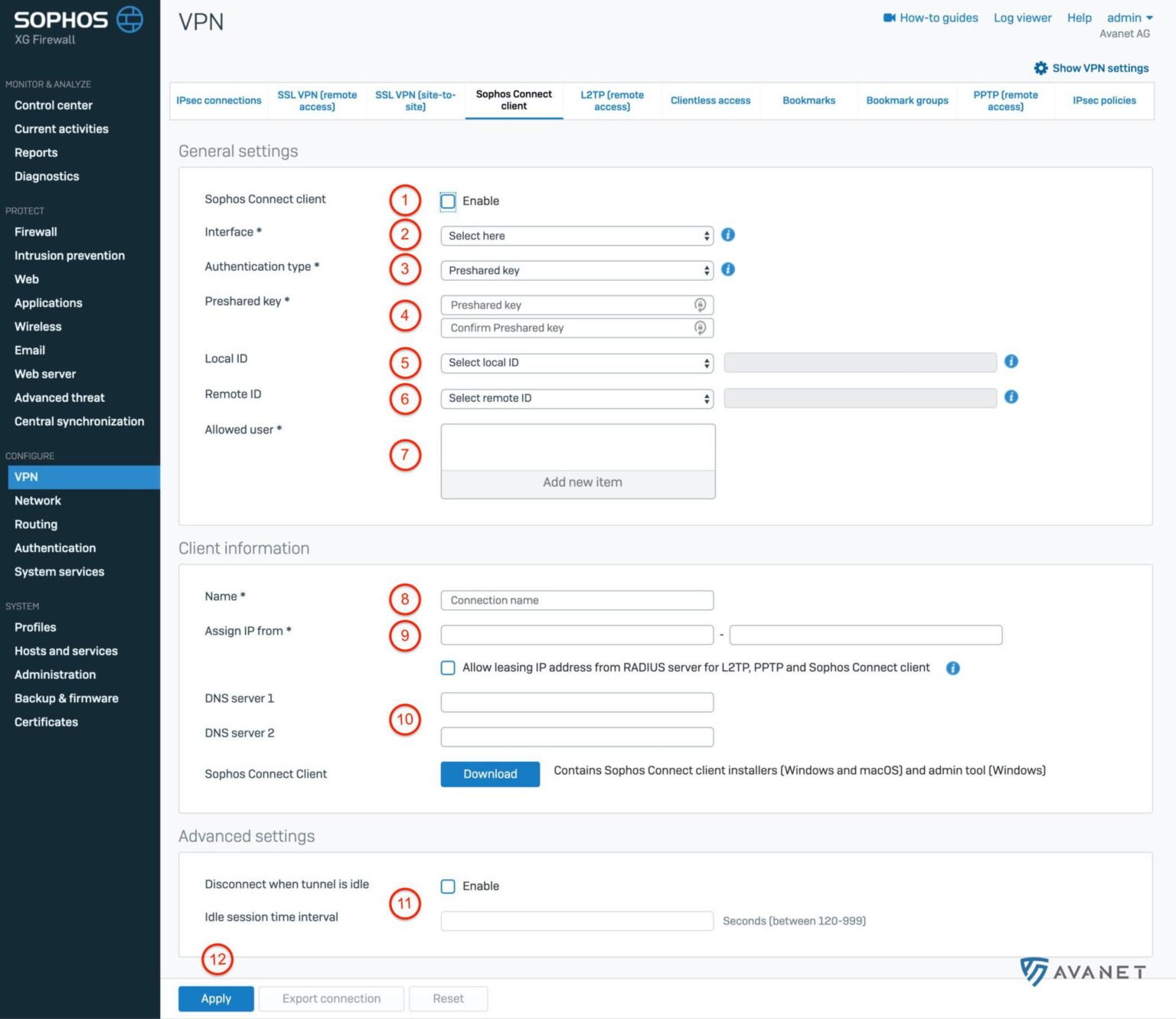Change the Authentication type dropdown
Viewport: 1176px width, 1019px height.
pos(576,270)
